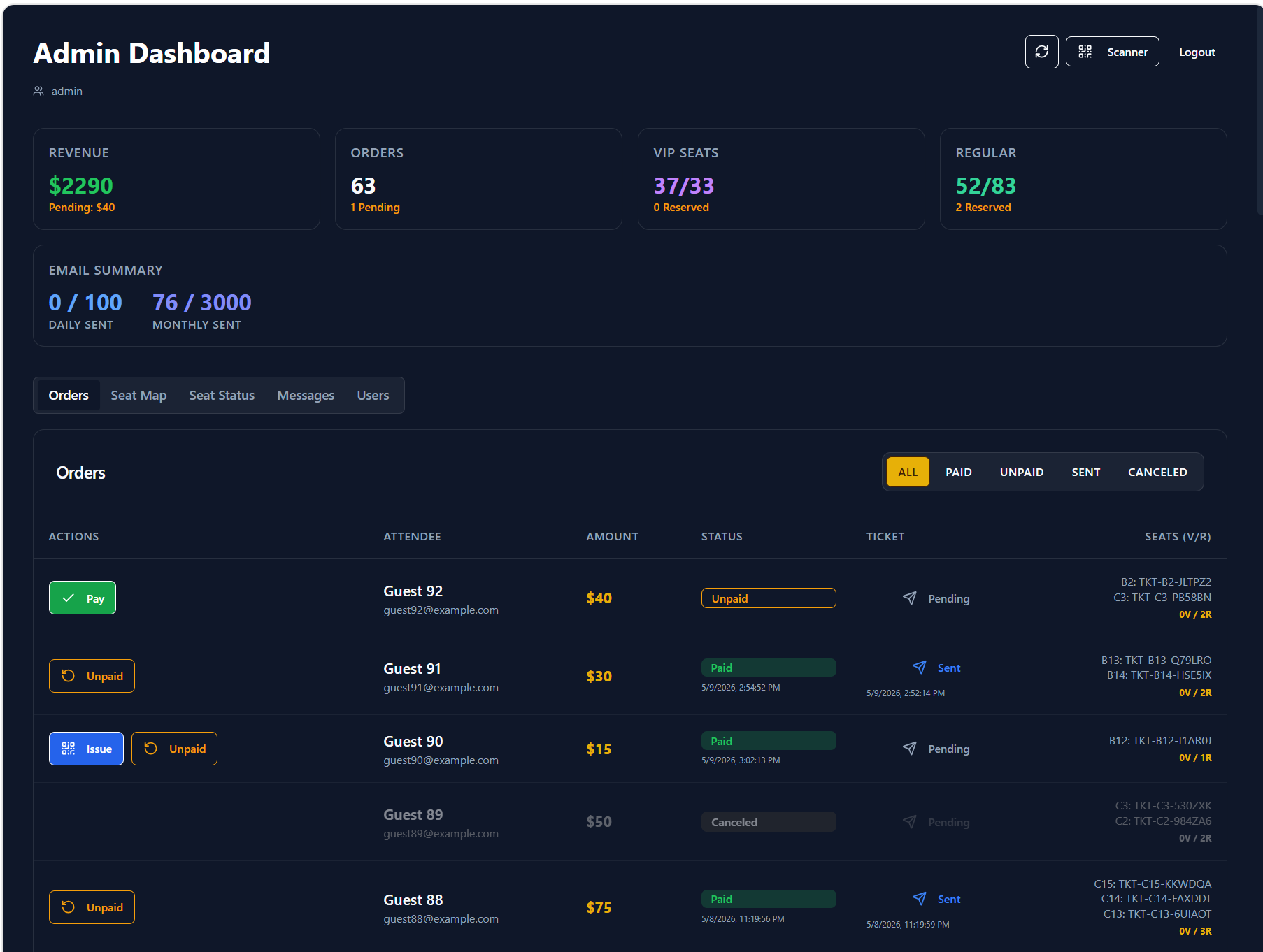Viewport: 1263px width, 952px height.
Task: Mark Guest 91 order Unpaid
Action: (92, 676)
